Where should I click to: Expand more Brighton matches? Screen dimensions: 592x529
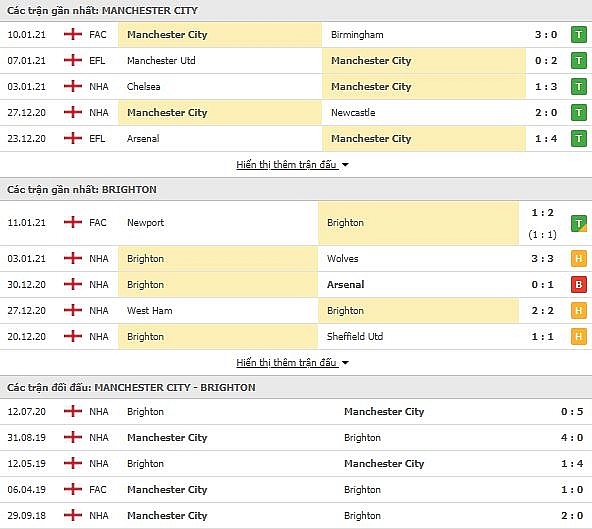pyautogui.click(x=286, y=363)
